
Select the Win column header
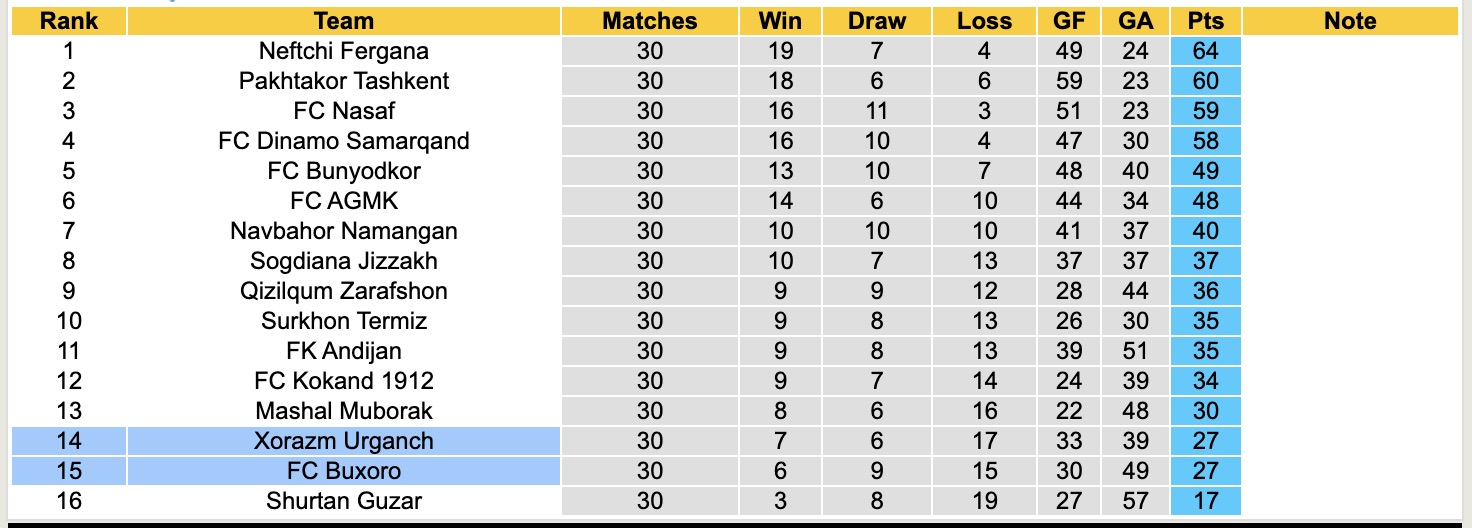pos(780,21)
